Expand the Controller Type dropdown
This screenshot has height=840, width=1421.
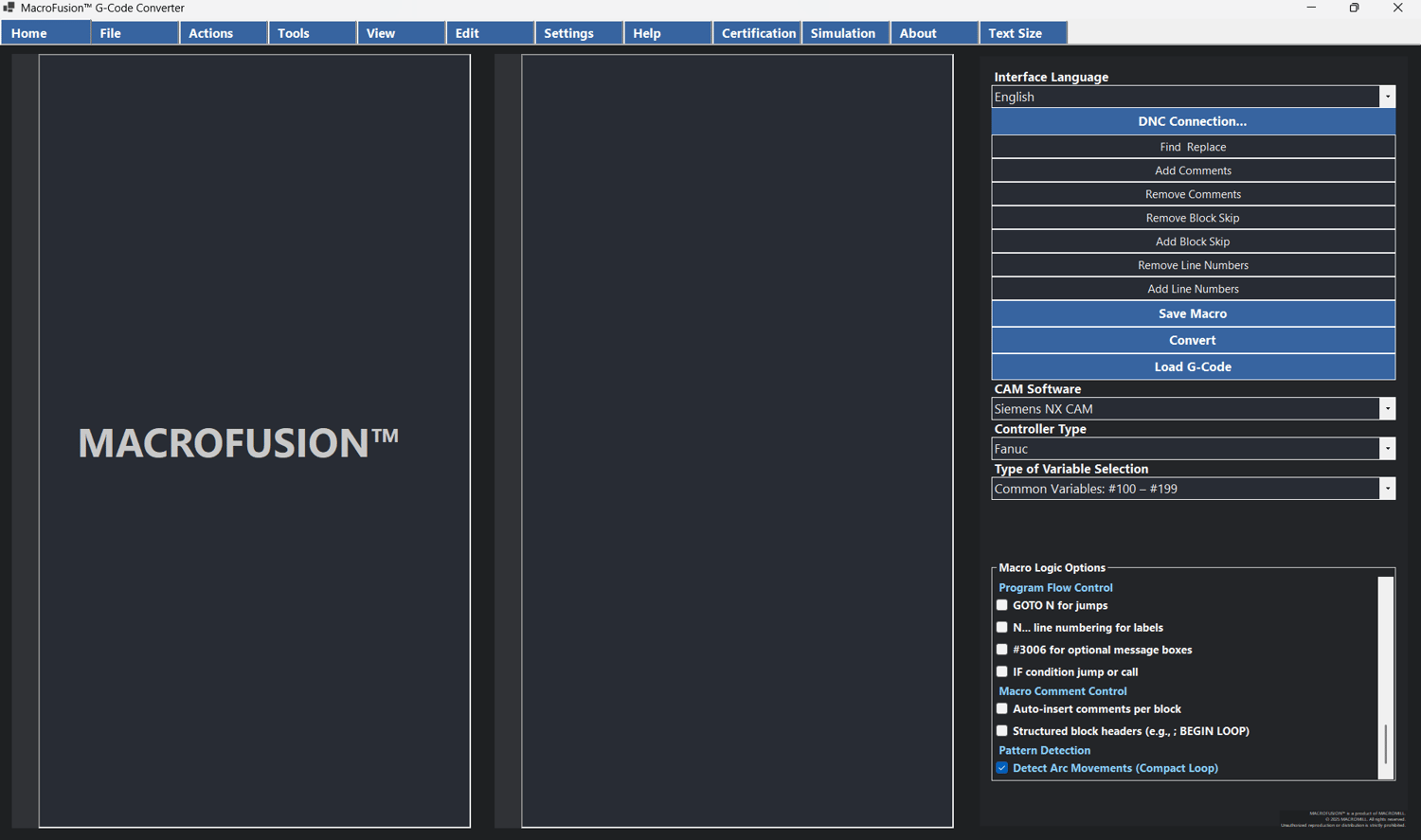pos(1387,449)
